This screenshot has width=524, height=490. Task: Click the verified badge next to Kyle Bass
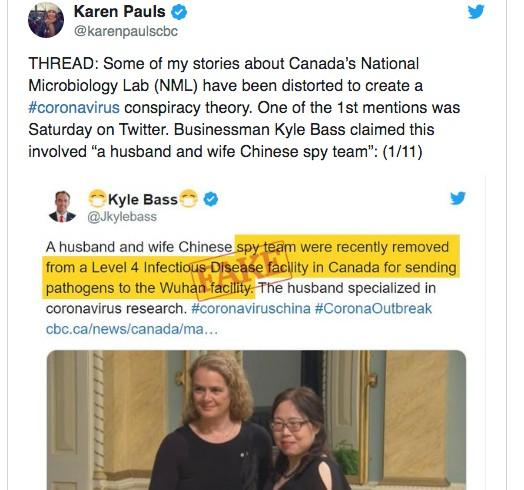pos(211,199)
